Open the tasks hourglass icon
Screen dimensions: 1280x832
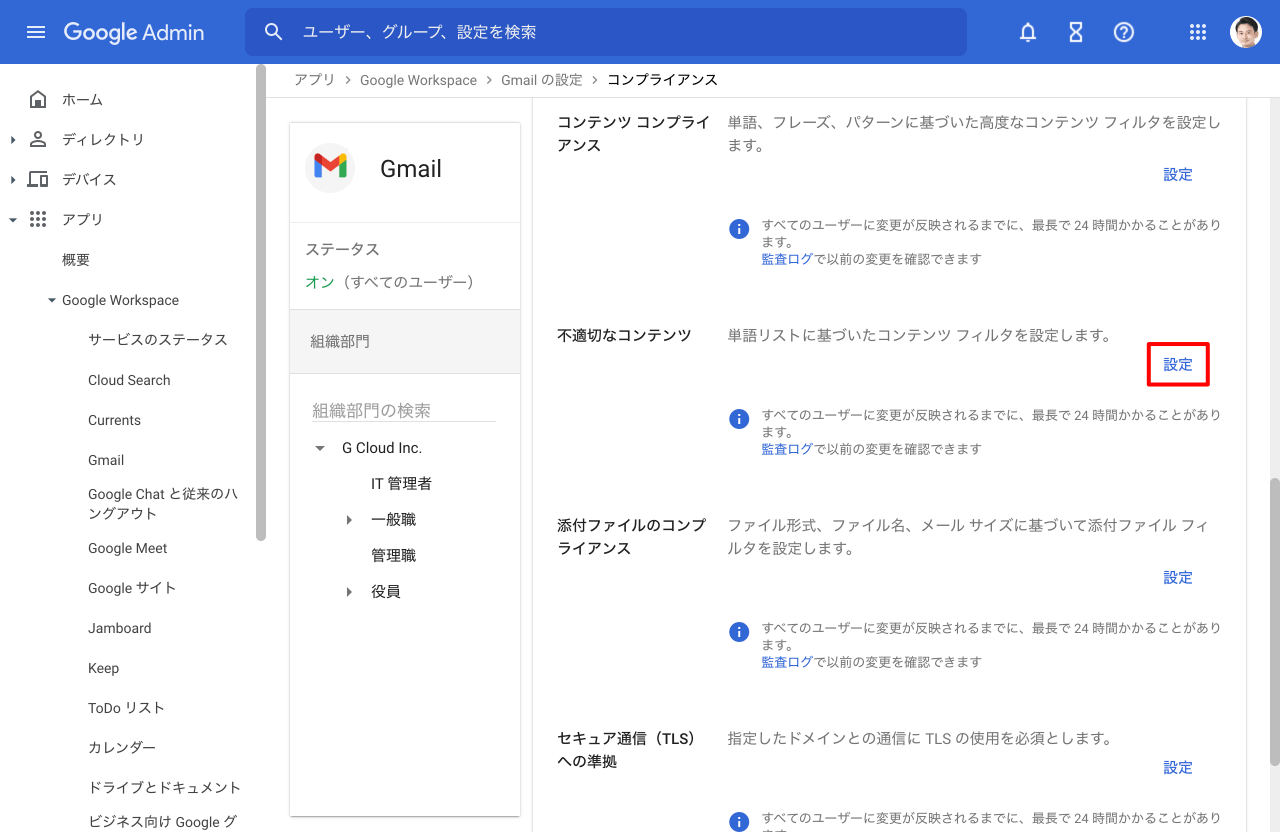click(x=1076, y=32)
